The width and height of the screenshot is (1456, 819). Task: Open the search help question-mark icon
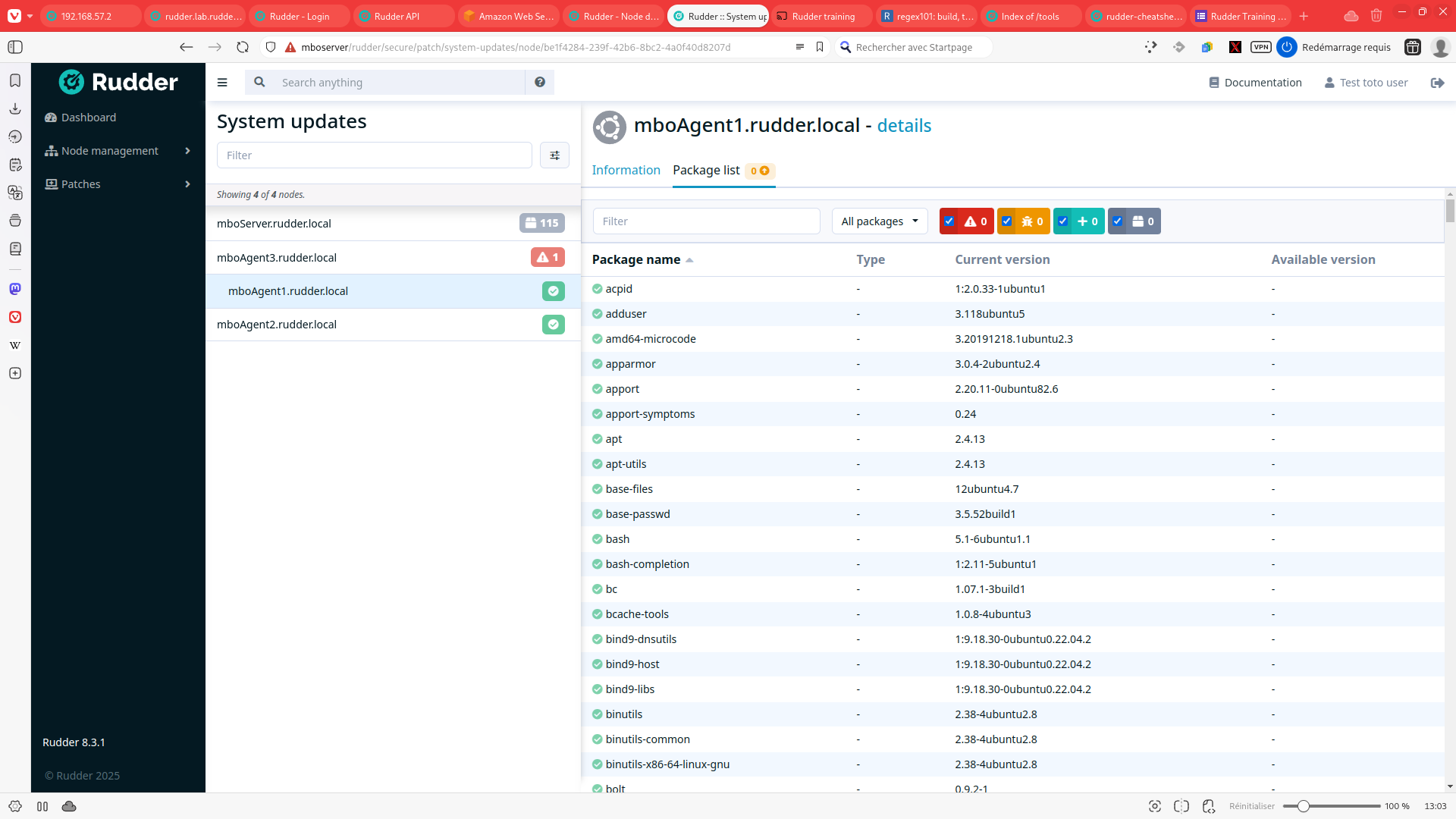540,83
